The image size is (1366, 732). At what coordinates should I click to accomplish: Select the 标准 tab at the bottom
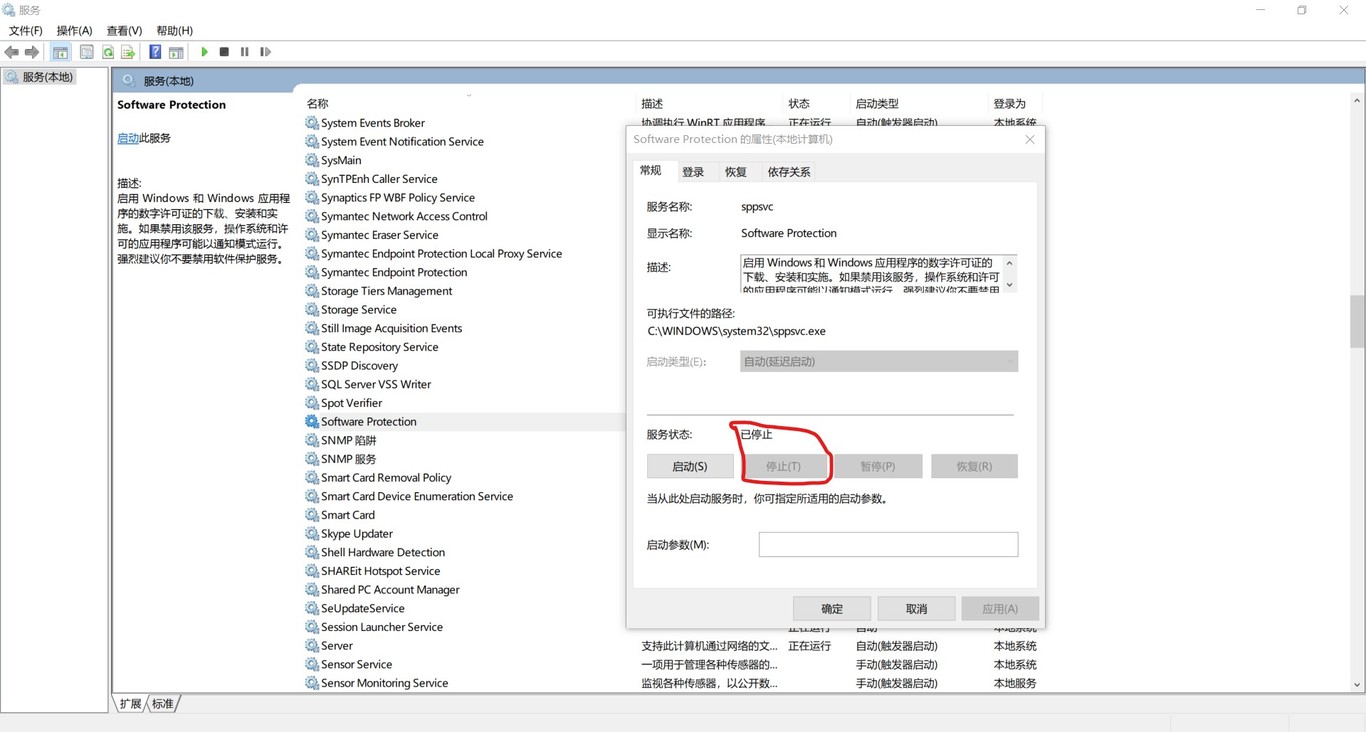(163, 704)
